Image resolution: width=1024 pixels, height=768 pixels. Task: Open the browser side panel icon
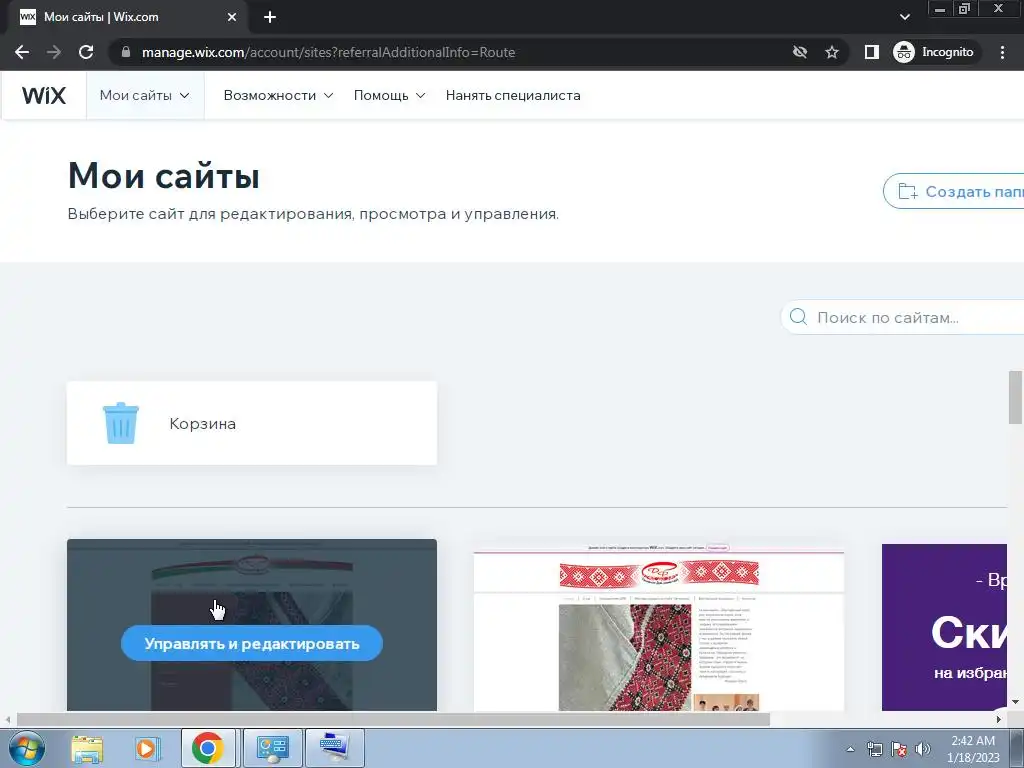coord(871,52)
